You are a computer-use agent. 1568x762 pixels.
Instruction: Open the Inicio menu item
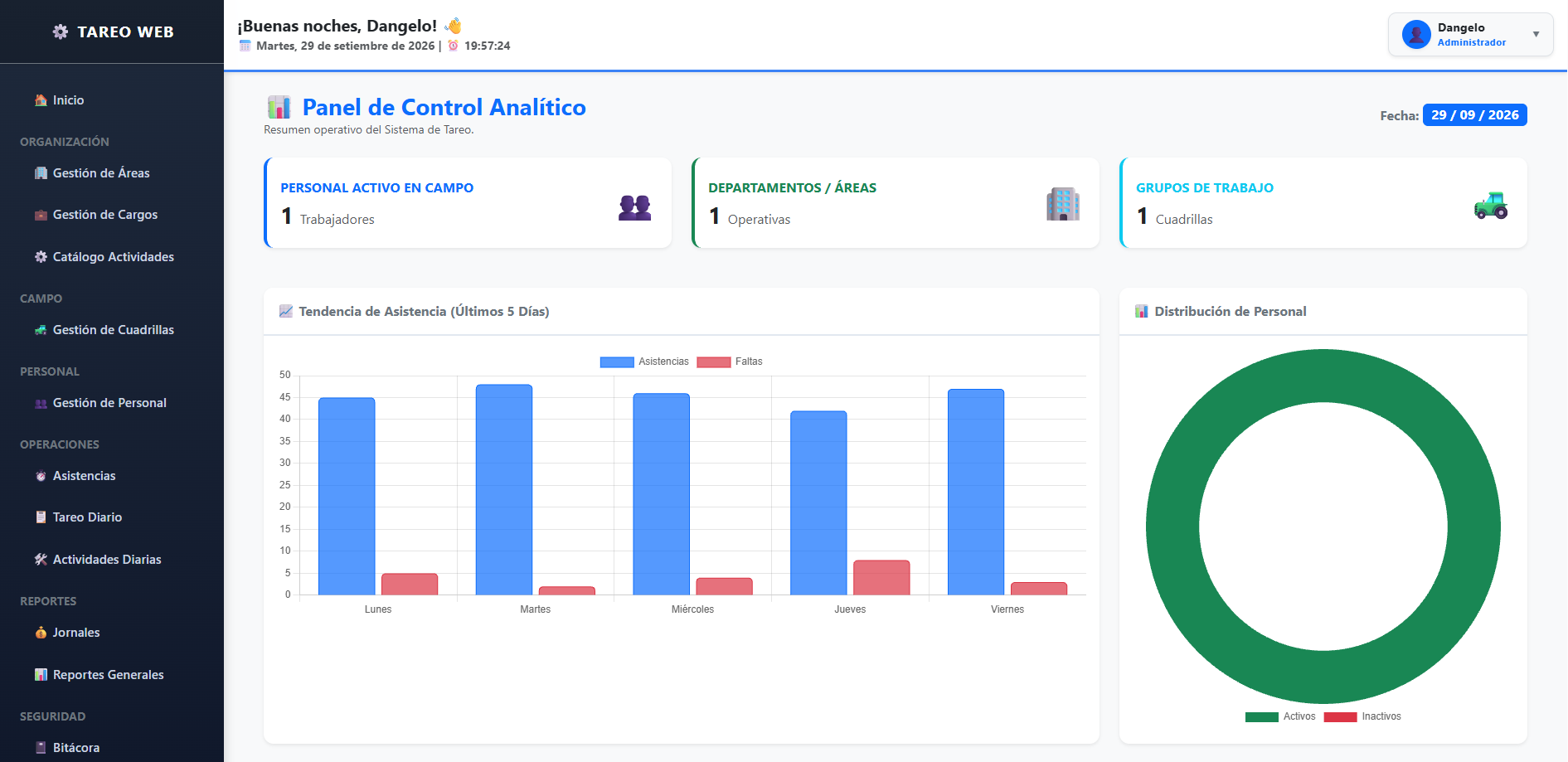[112, 100]
